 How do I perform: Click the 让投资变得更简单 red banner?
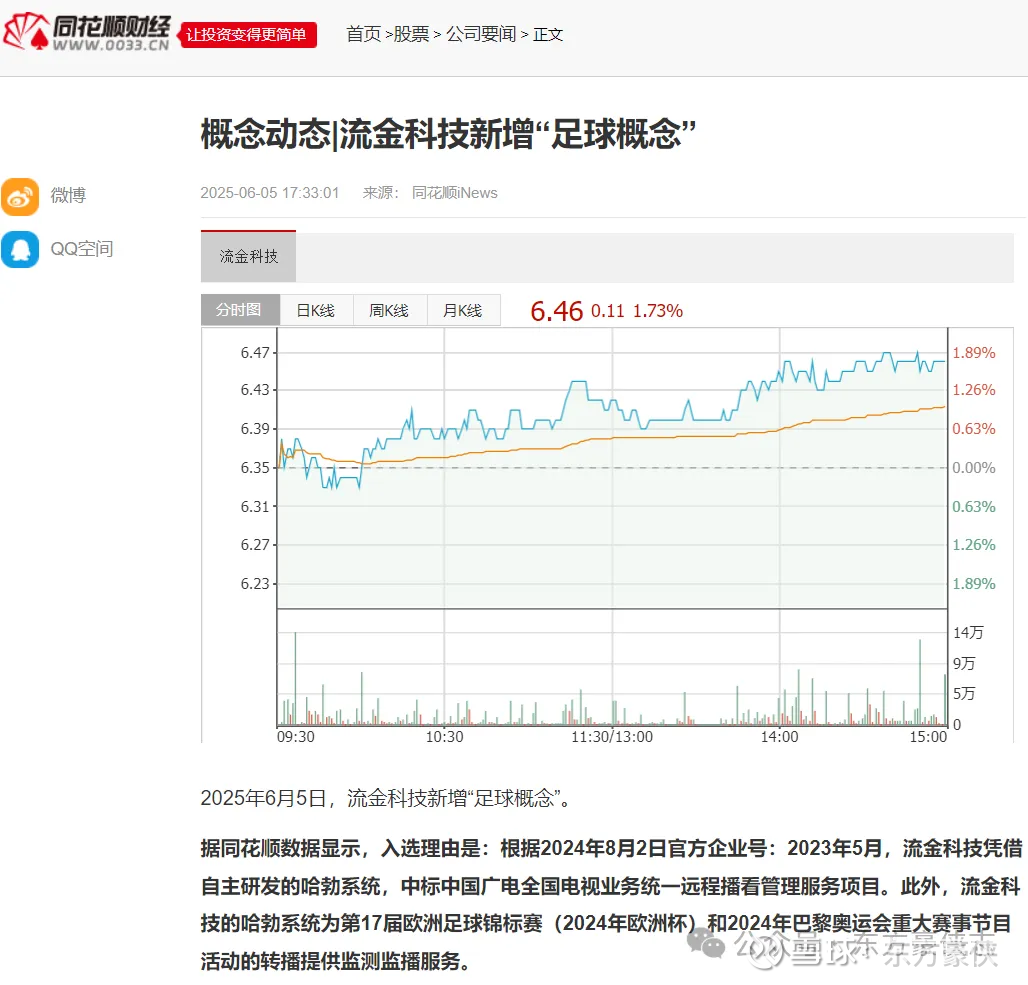coord(247,35)
